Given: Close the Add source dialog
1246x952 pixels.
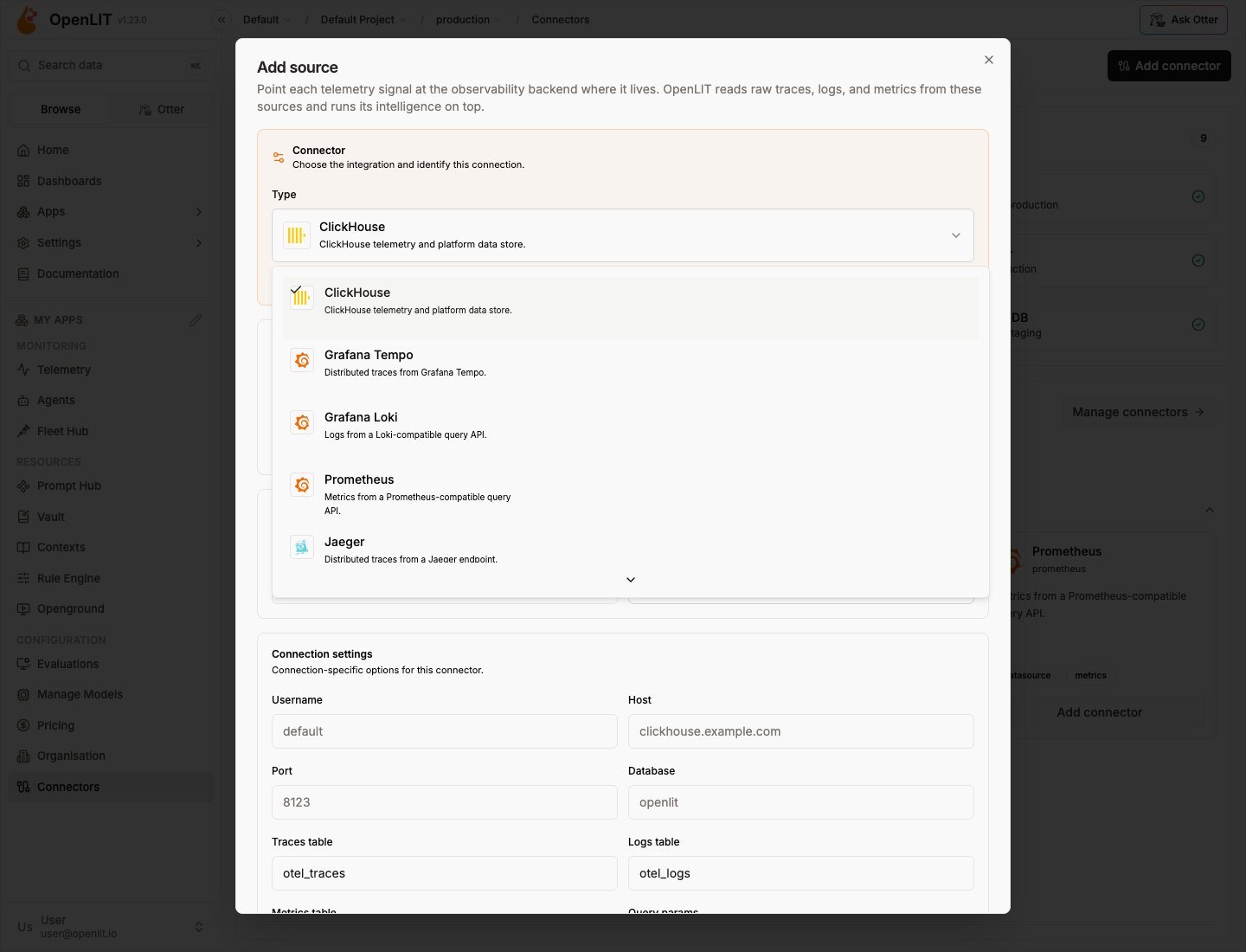Looking at the screenshot, I should (989, 60).
